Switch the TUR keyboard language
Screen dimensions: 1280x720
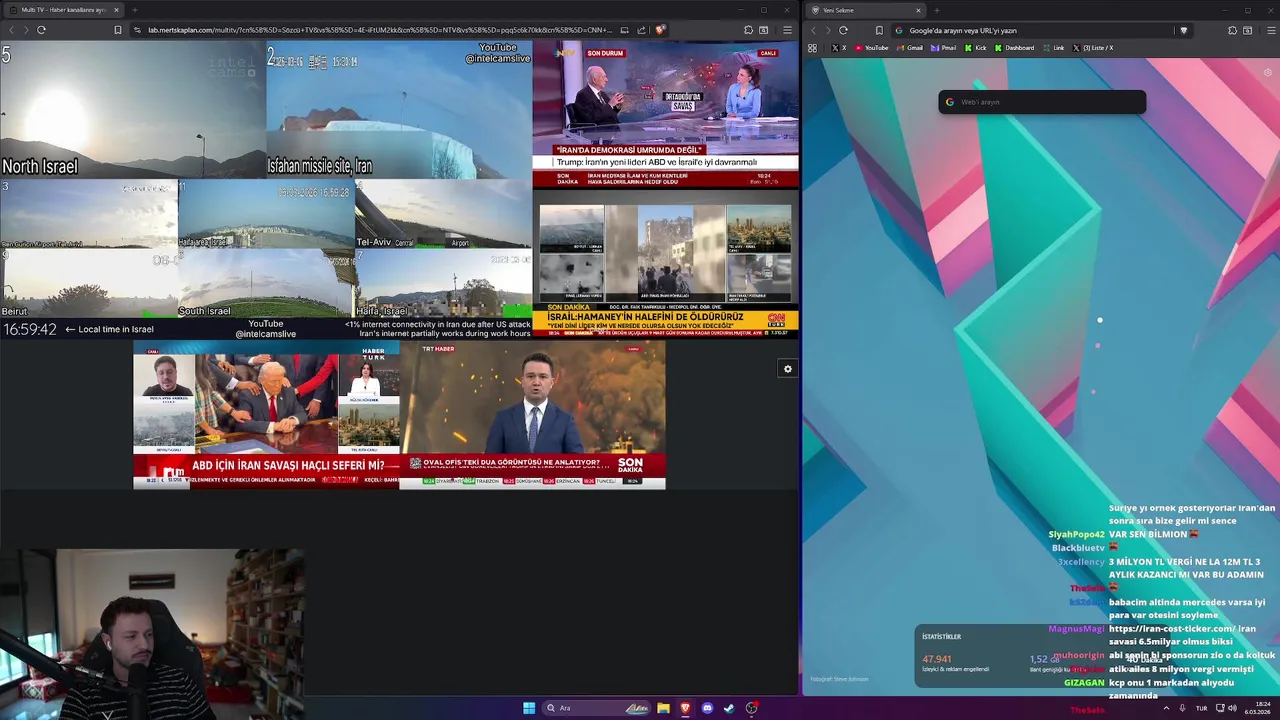(1202, 708)
